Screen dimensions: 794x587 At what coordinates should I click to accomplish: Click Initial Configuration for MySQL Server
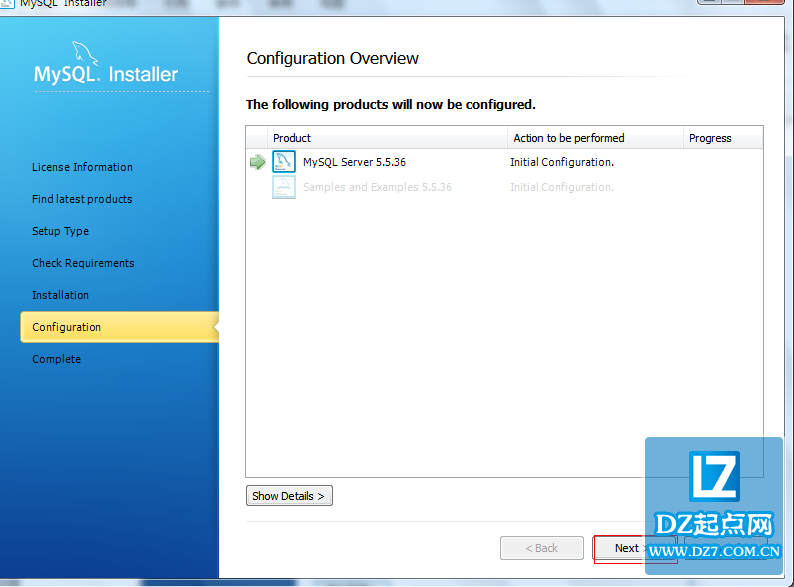tap(562, 162)
